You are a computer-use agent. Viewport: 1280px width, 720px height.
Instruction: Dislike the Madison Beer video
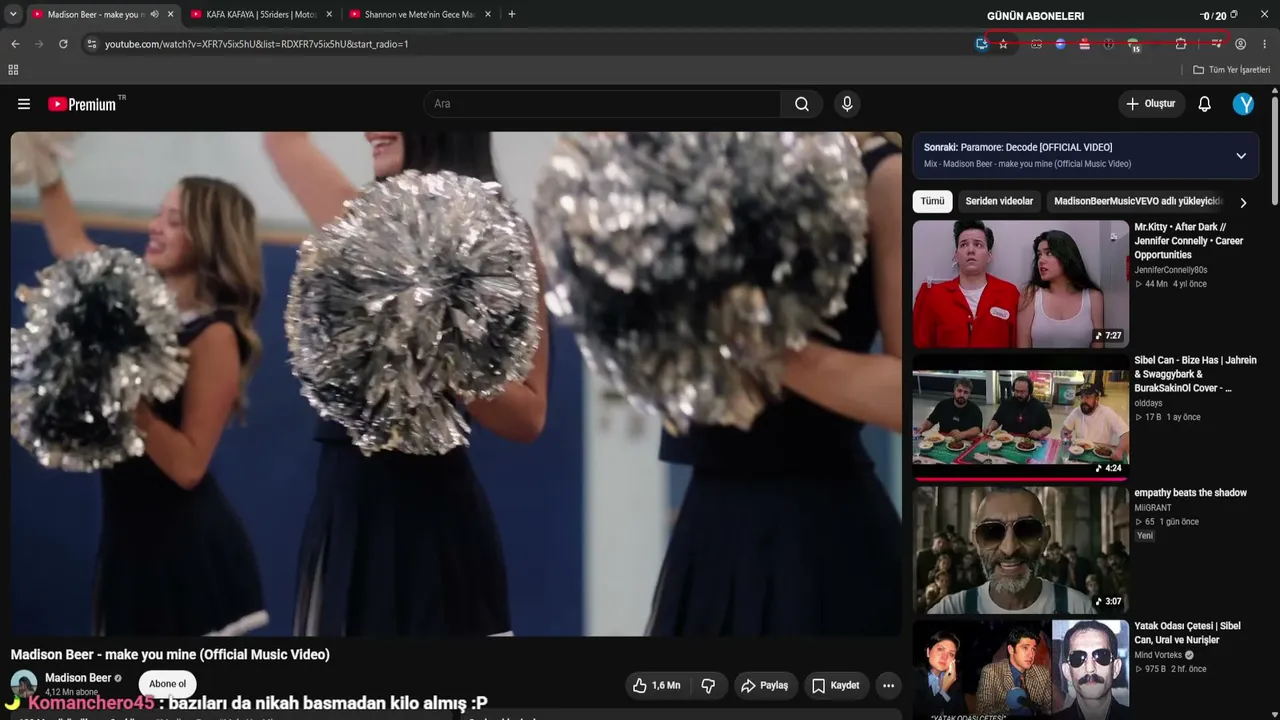[708, 685]
